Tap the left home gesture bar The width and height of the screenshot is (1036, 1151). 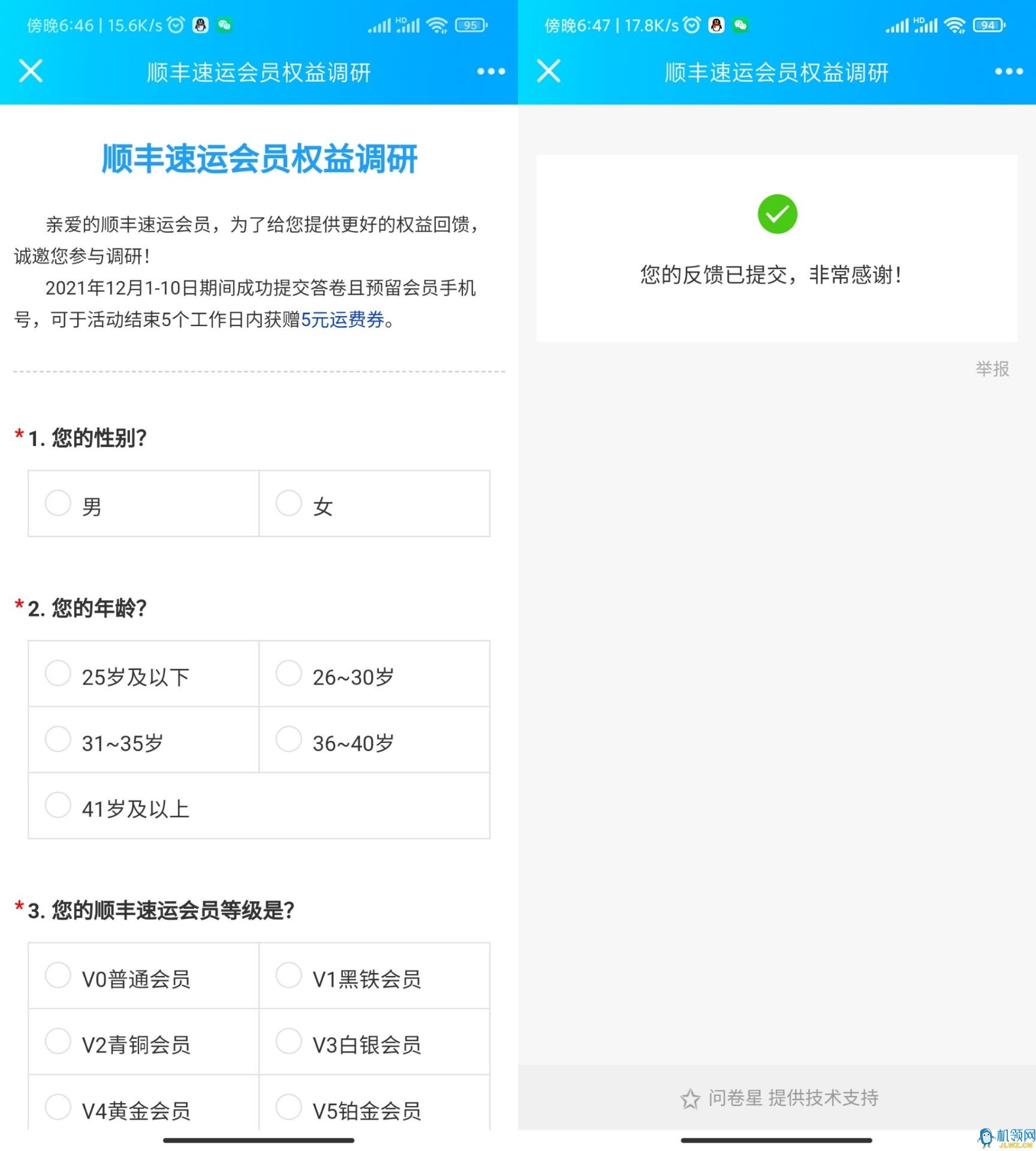click(x=258, y=1140)
